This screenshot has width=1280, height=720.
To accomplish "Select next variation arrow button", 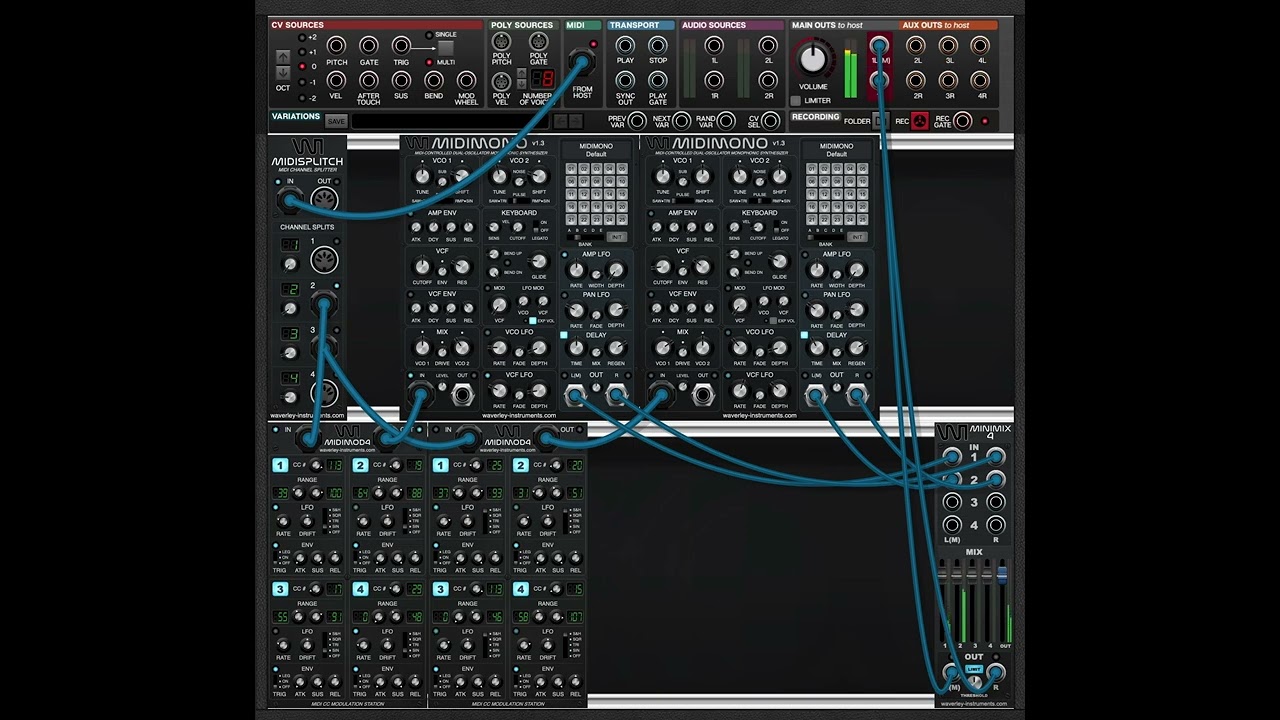I will click(576, 121).
